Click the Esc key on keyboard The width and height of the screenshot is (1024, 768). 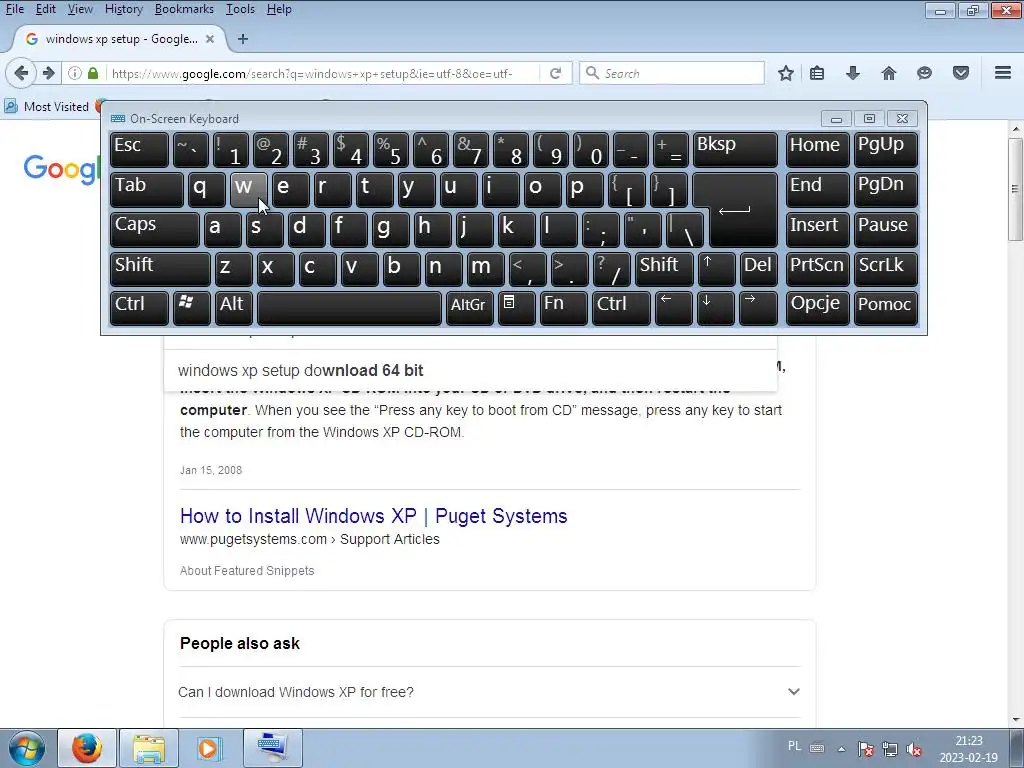tap(139, 150)
